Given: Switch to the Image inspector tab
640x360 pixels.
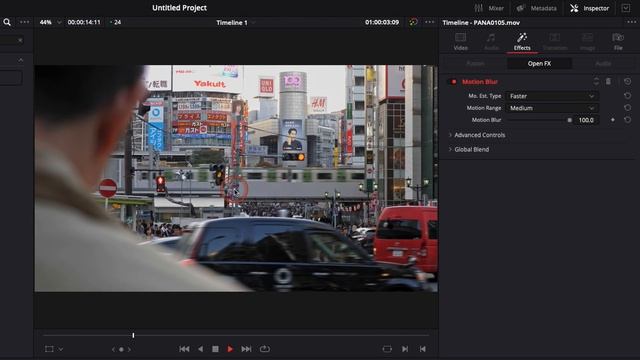Looking at the screenshot, I should 587,42.
